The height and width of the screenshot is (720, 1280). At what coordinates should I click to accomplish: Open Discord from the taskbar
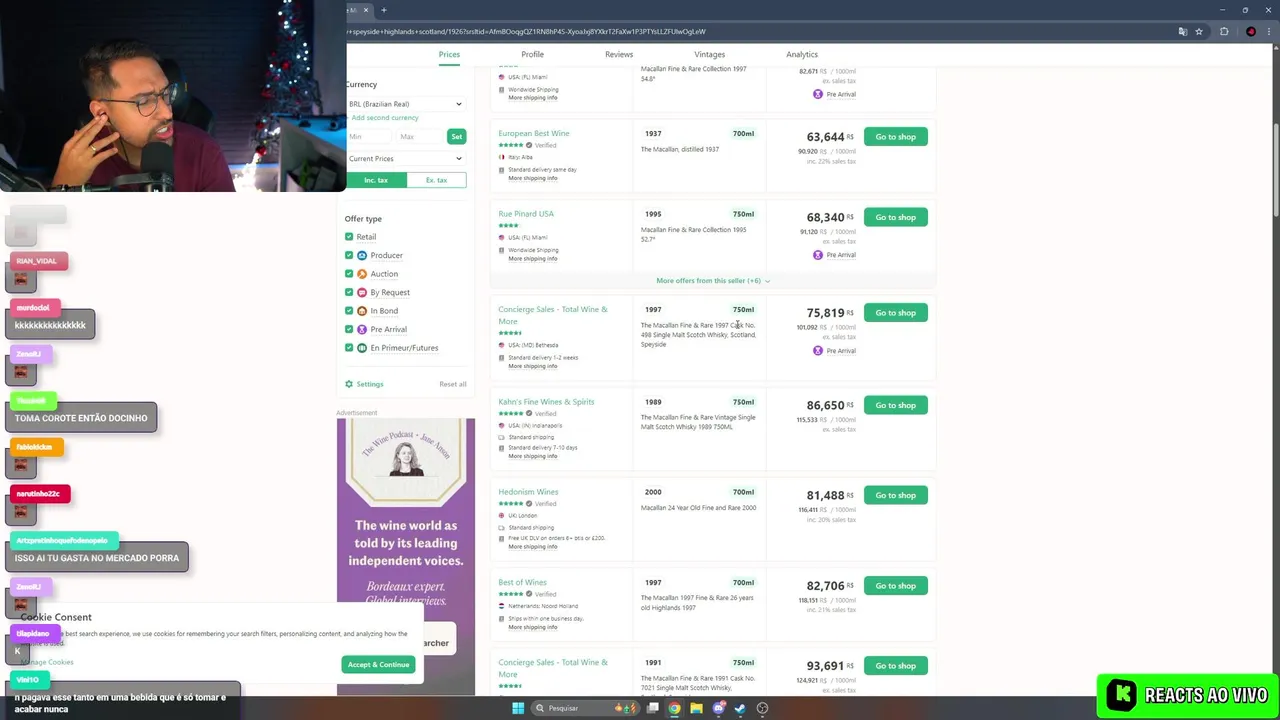tap(718, 708)
